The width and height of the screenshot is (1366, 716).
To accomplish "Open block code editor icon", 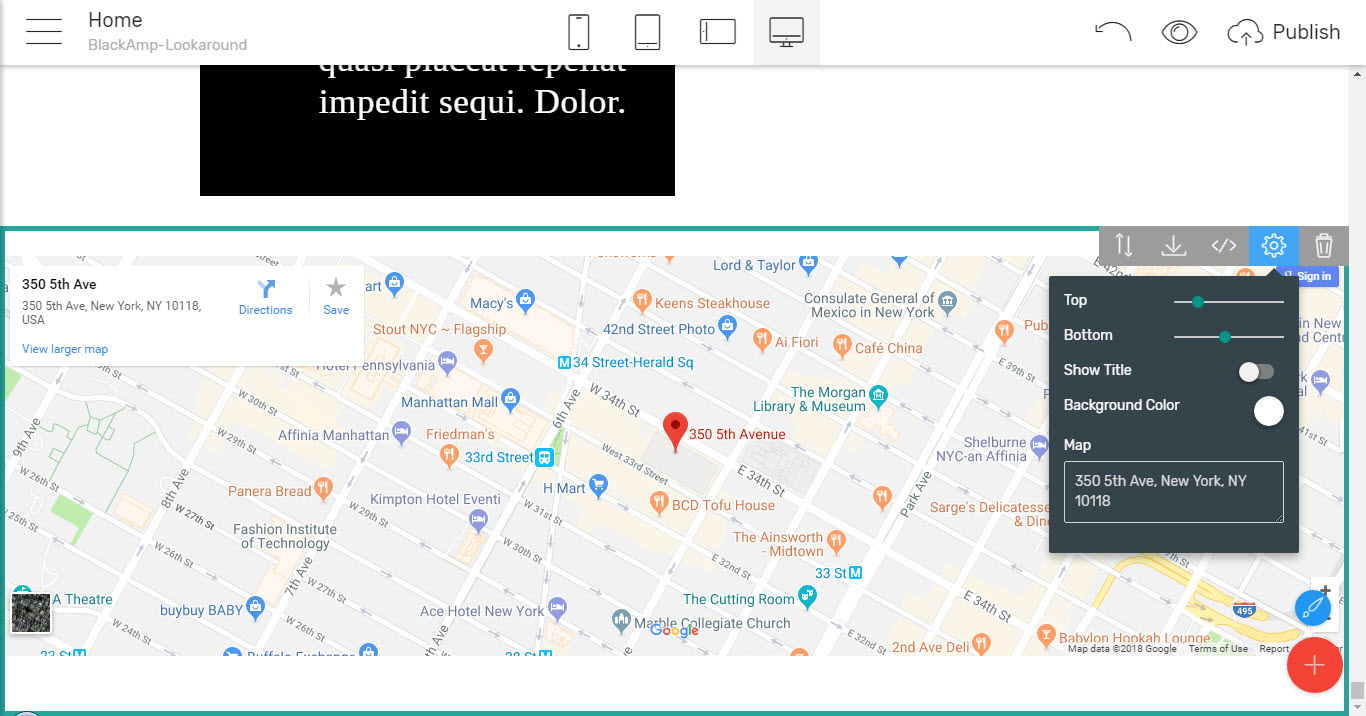I will click(1224, 246).
